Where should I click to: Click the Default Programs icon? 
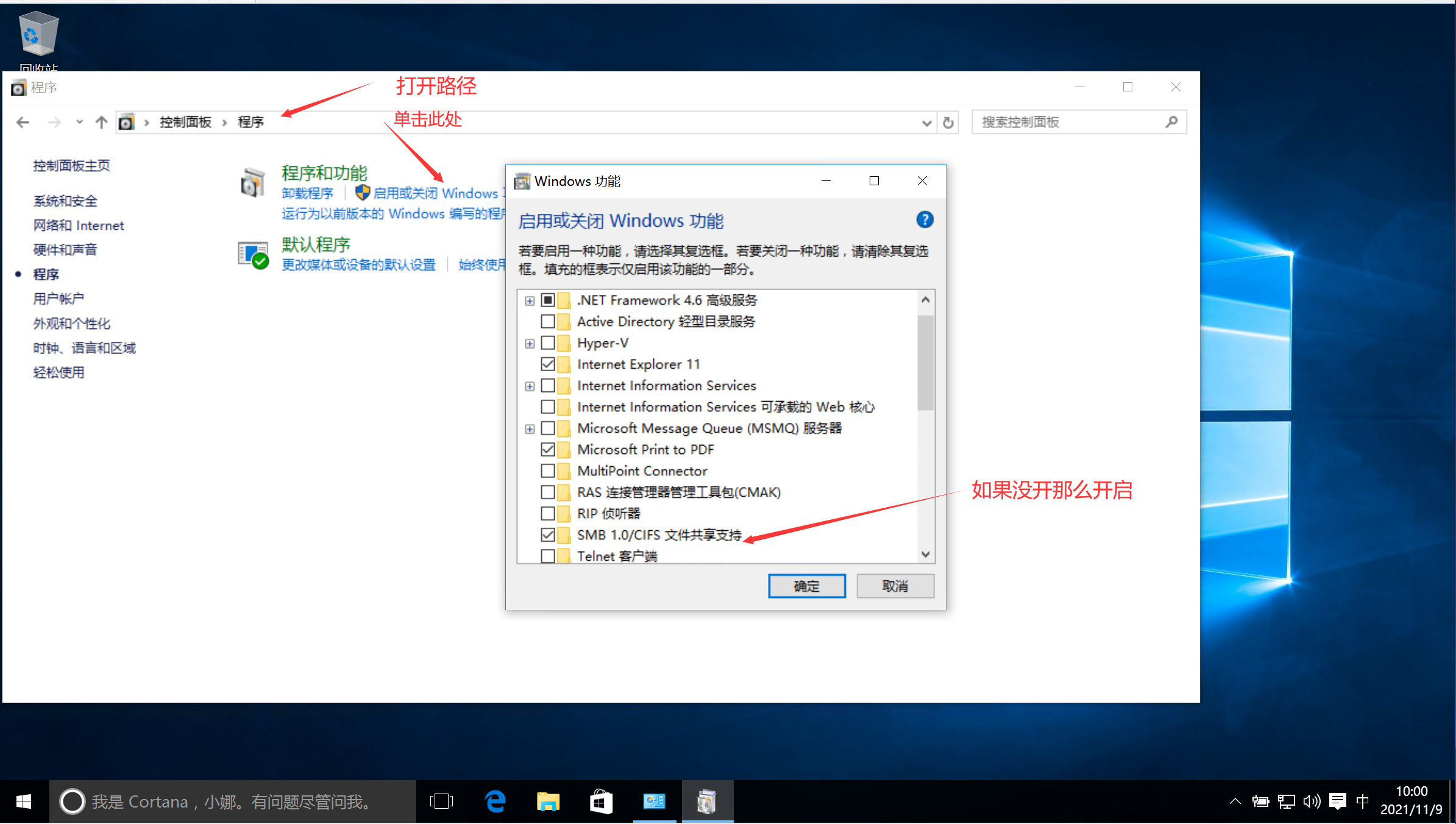pyautogui.click(x=253, y=255)
